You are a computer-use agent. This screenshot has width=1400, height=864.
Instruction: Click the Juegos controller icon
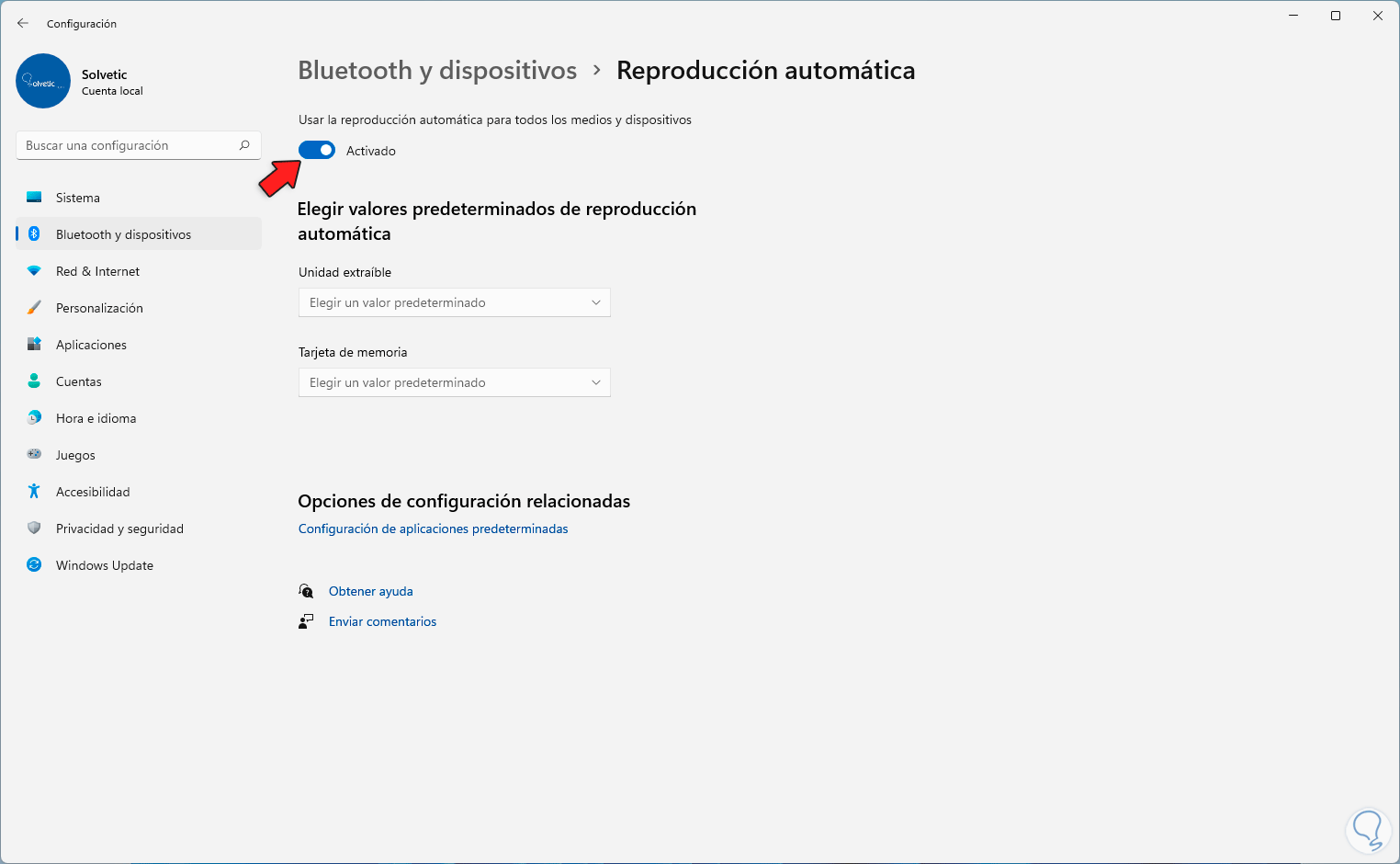pyautogui.click(x=34, y=455)
